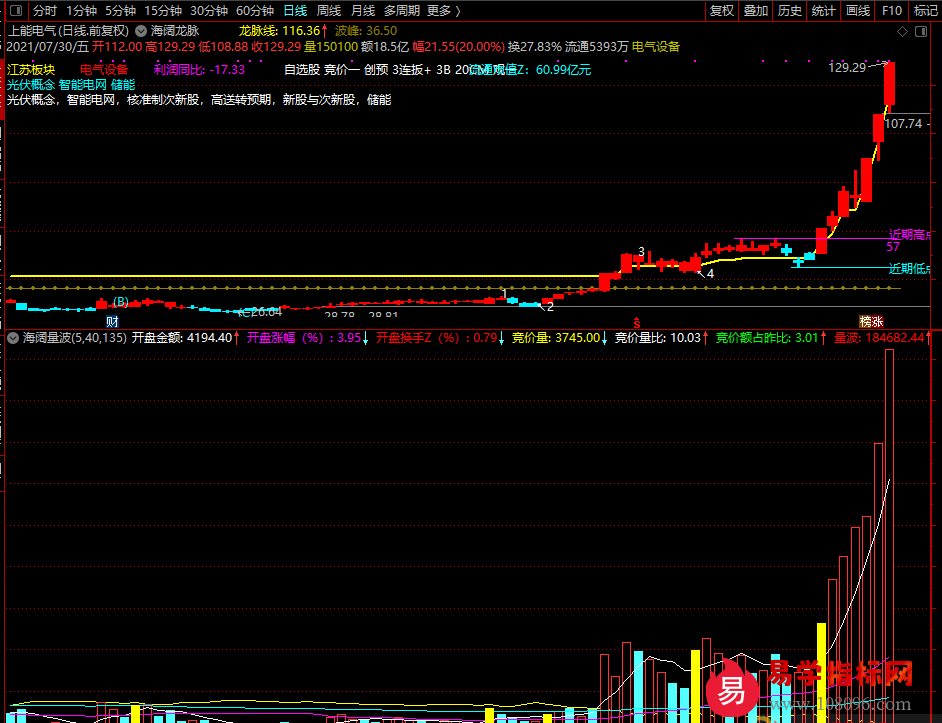Click the 叠加 overlay button
This screenshot has height=723, width=942.
[756, 11]
